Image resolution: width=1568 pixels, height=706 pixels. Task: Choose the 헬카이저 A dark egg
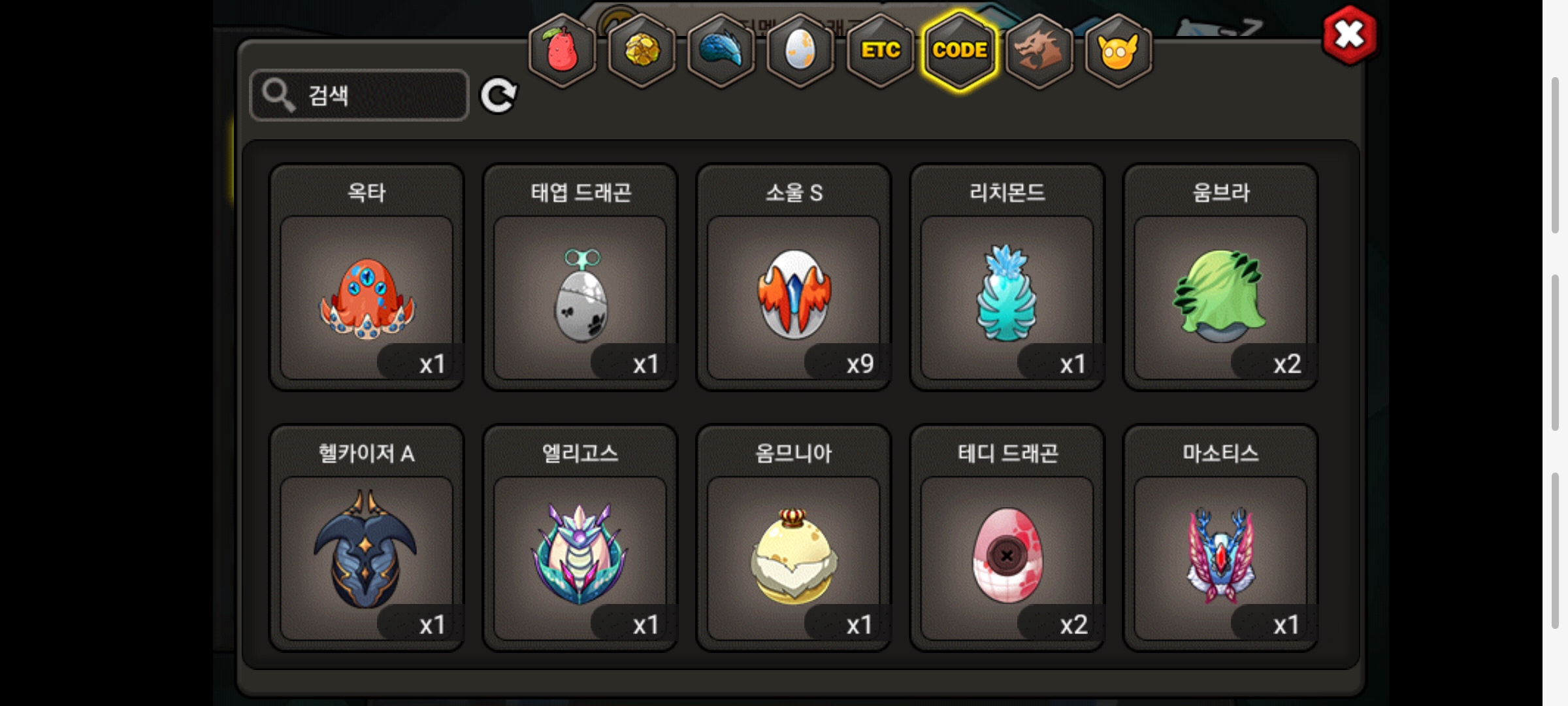367,538
